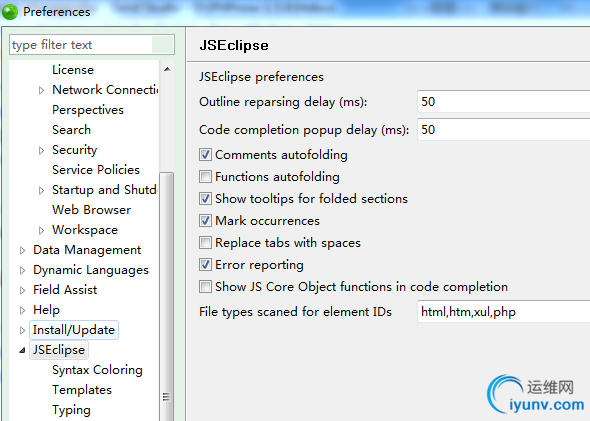Enable Replace tabs with spaces

205,243
